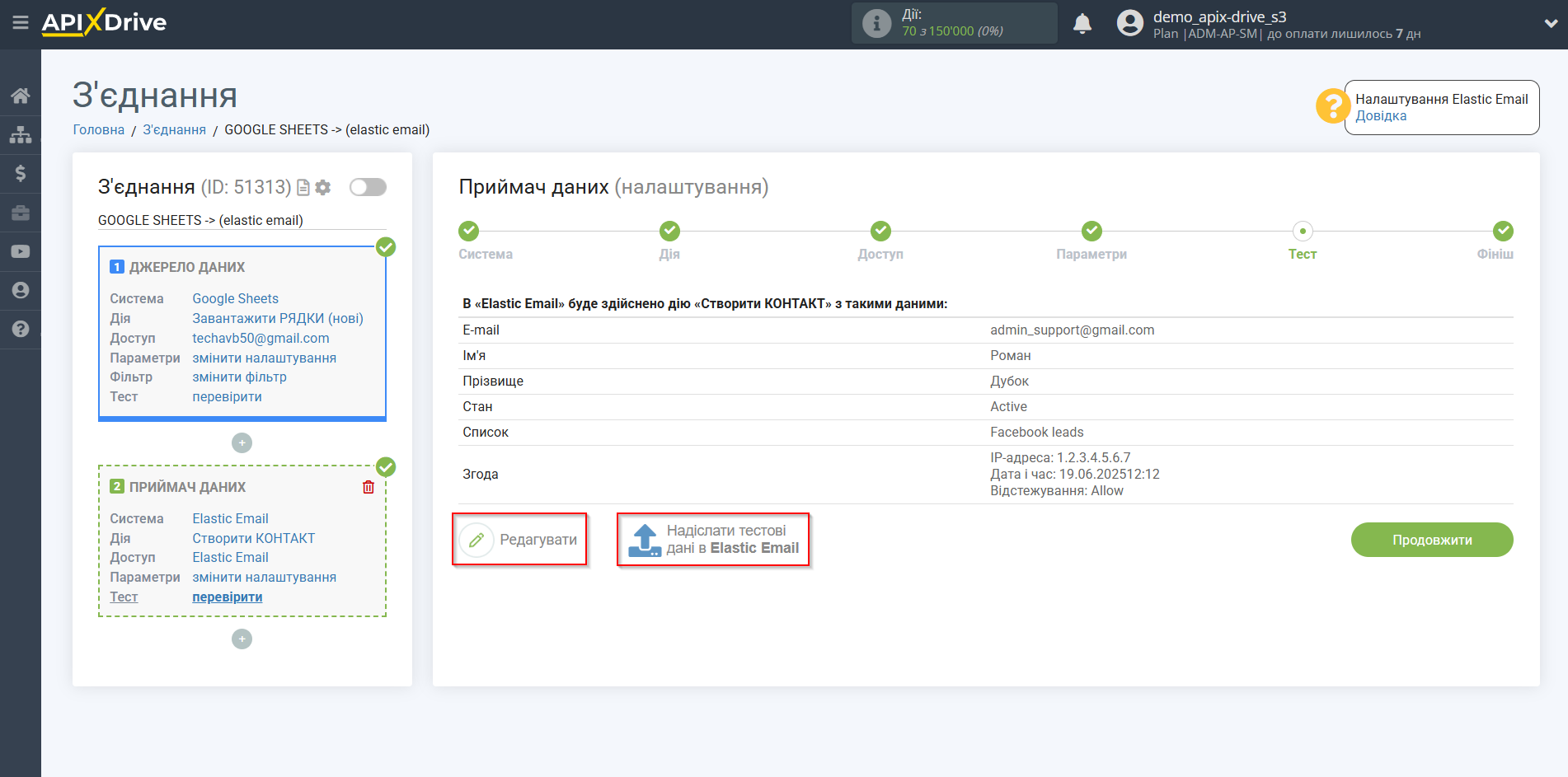
Task: Send test data to Elastic Email
Action: [x=714, y=540]
